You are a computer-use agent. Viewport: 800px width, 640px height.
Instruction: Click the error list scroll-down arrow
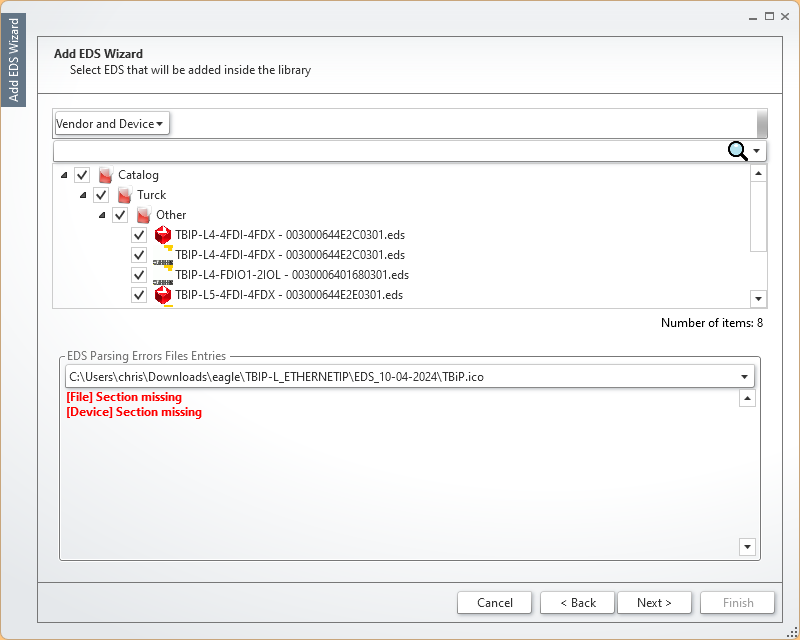747,547
